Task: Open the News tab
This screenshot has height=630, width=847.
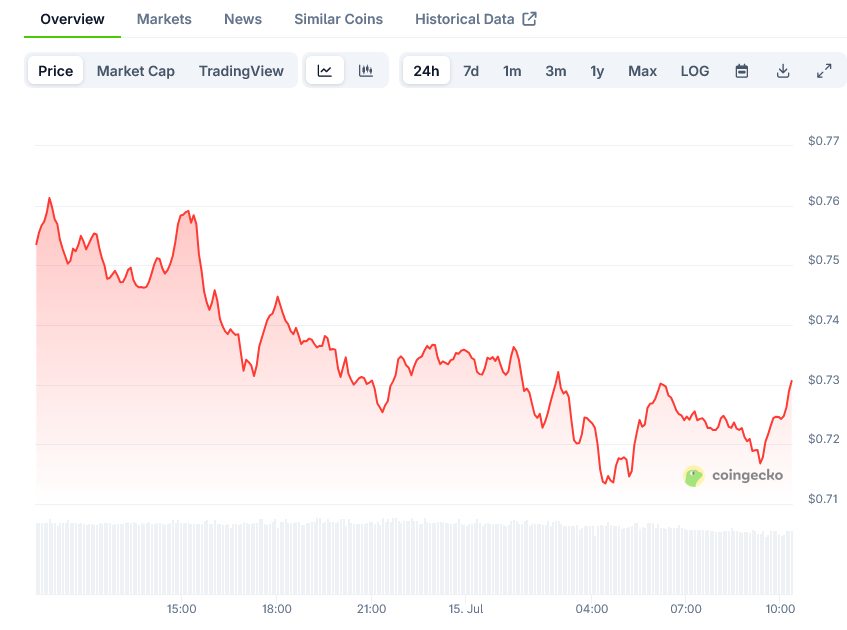Action: point(243,19)
